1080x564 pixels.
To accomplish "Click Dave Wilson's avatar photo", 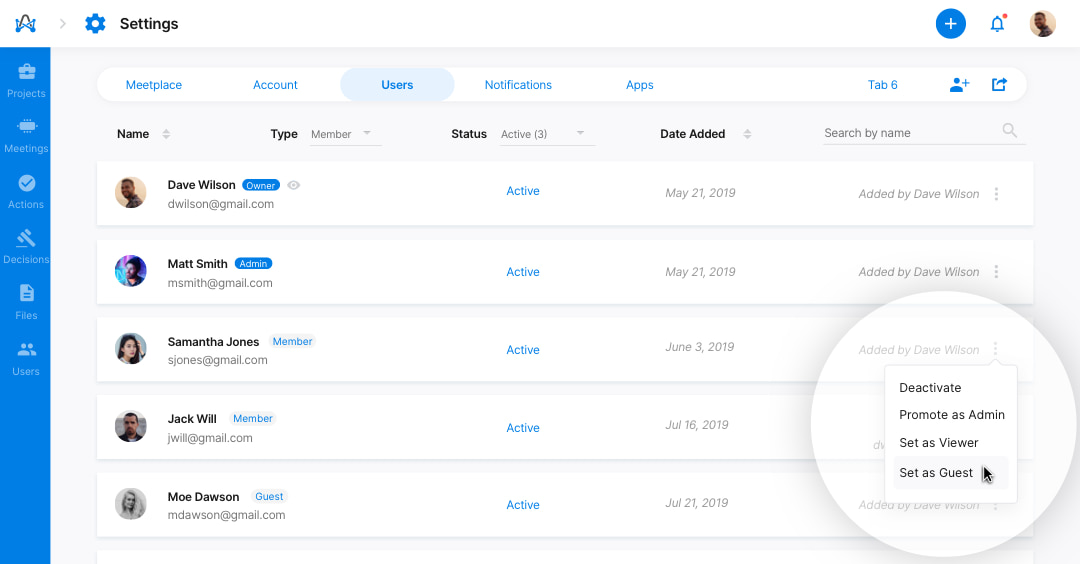I will 130,193.
